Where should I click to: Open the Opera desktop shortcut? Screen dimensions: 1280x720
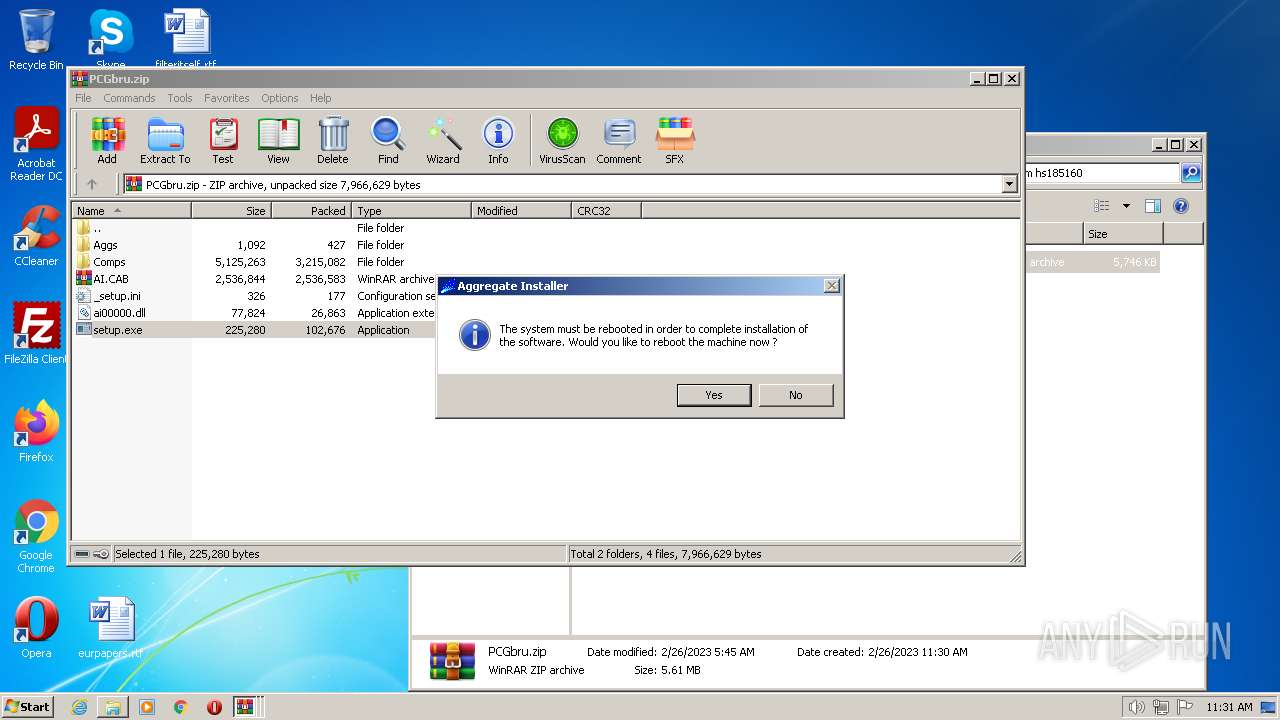coord(36,628)
